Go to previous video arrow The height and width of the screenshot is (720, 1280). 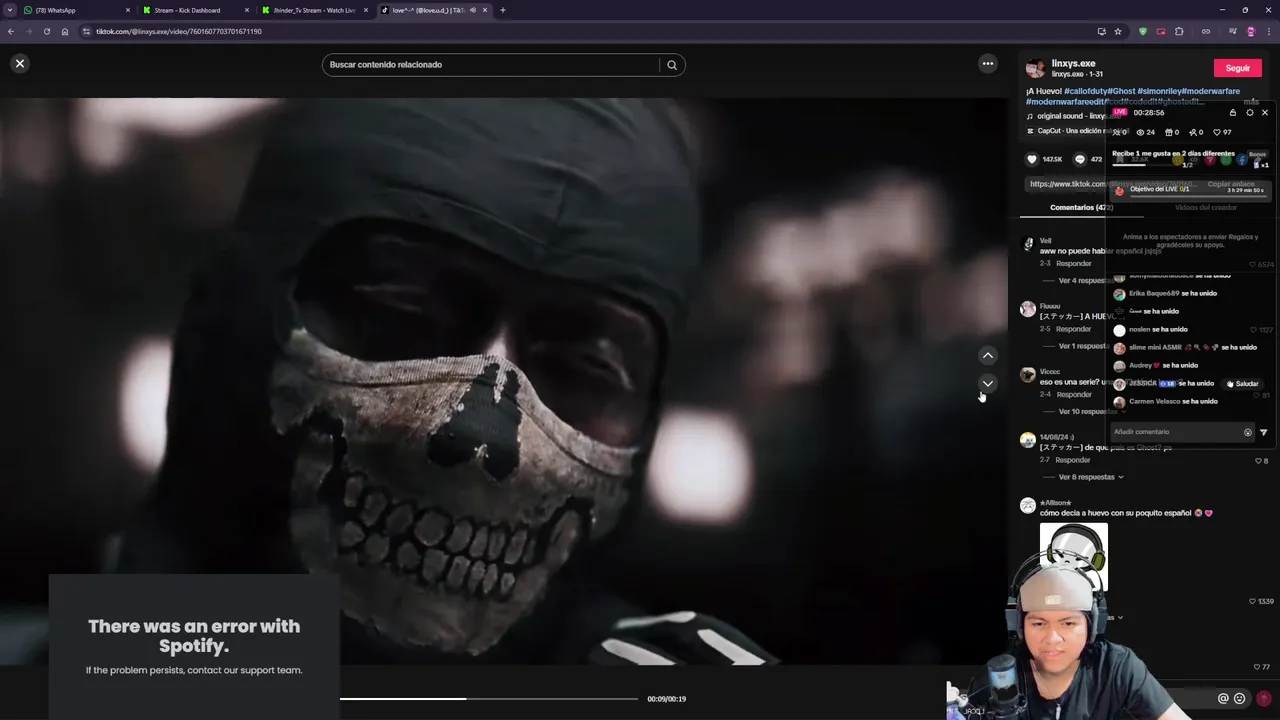(988, 355)
